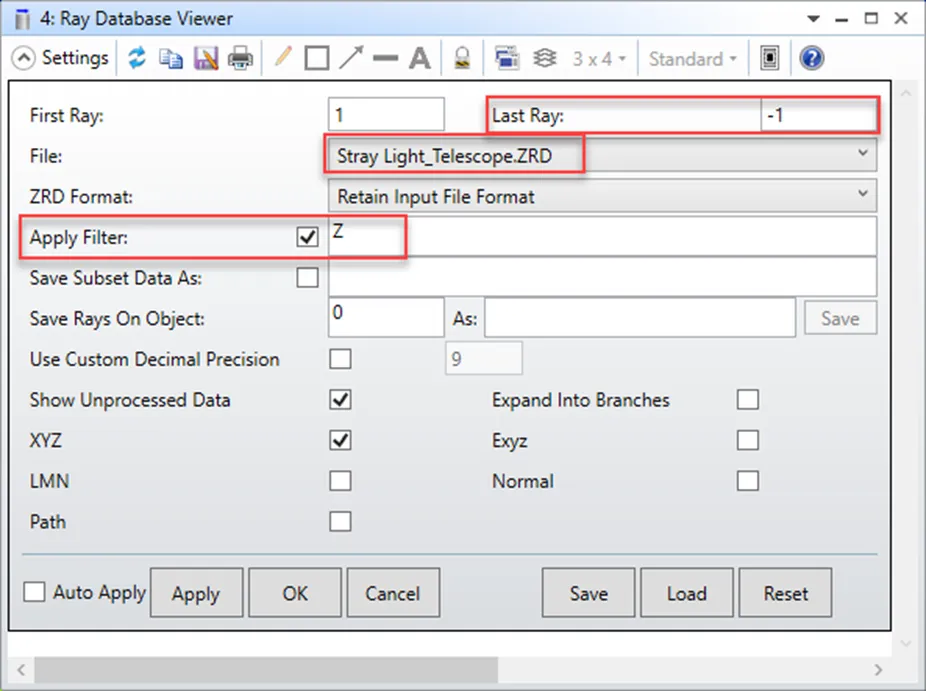The image size is (926, 691).
Task: Open the help icon in toolbar
Action: coord(811,58)
